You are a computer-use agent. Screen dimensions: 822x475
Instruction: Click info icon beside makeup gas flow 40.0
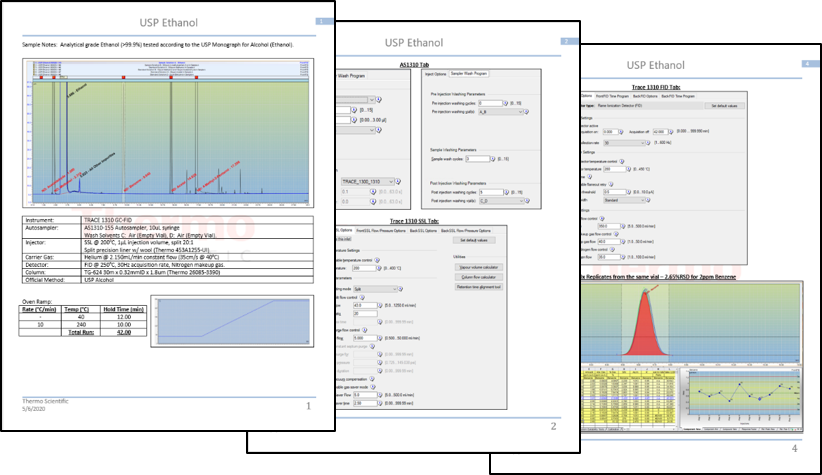coord(622,242)
